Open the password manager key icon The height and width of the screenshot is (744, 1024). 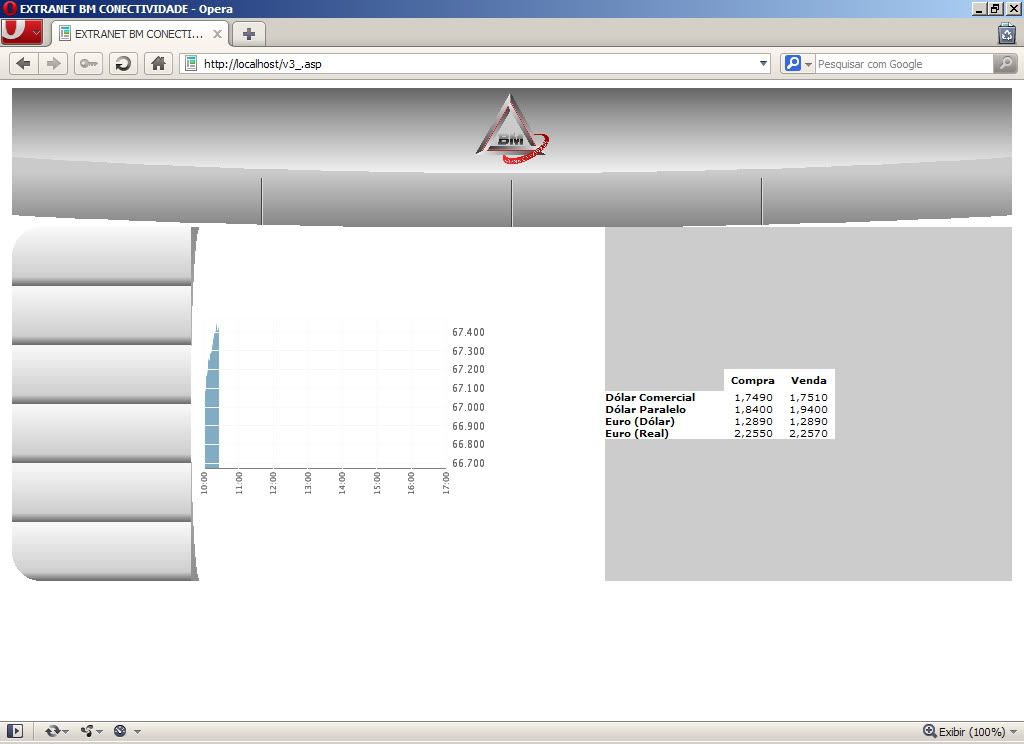(89, 64)
